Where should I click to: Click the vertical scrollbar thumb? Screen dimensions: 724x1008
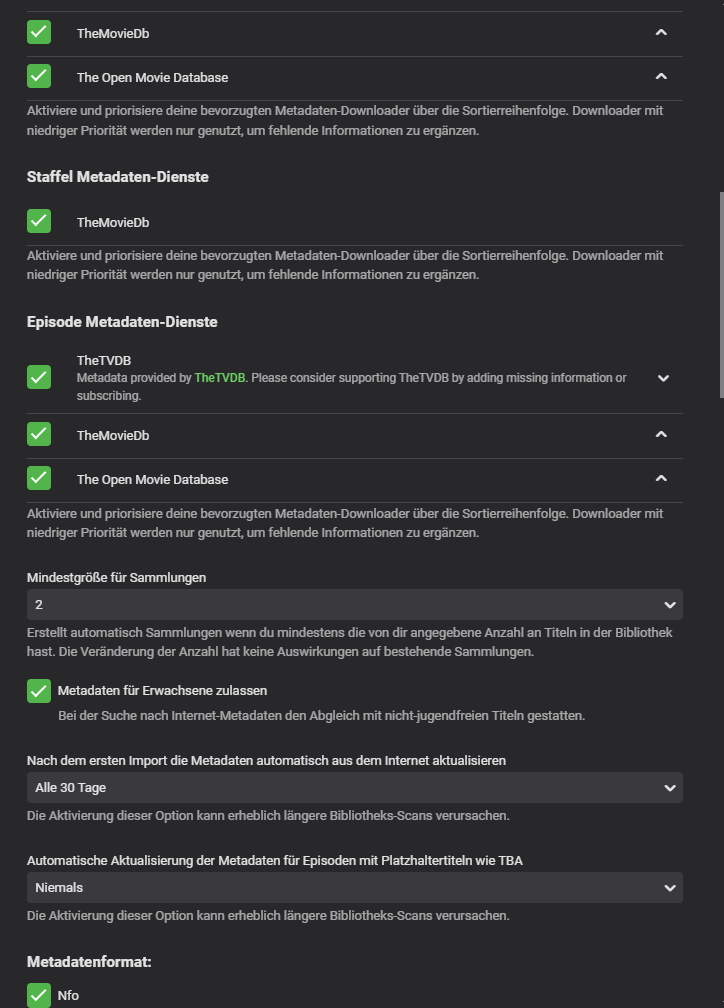(719, 295)
